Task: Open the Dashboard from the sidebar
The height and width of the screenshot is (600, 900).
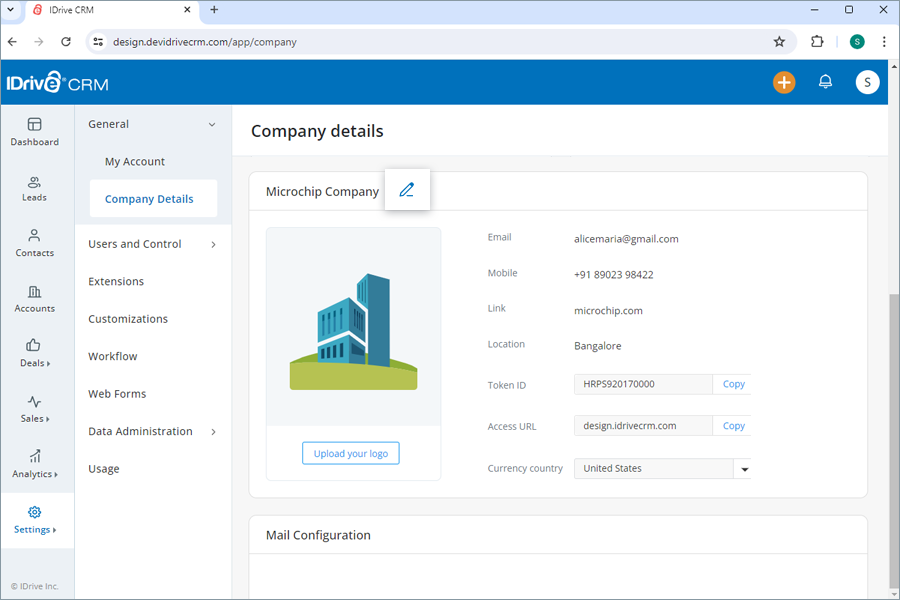Action: (36, 132)
